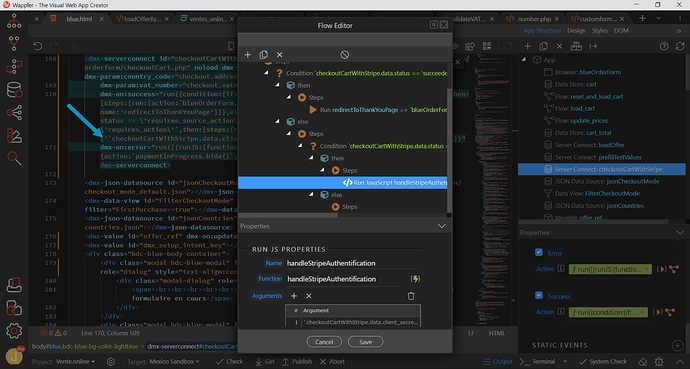Open the global settings gear in left sidebar
The width and height of the screenshot is (690, 369).
pos(14,330)
